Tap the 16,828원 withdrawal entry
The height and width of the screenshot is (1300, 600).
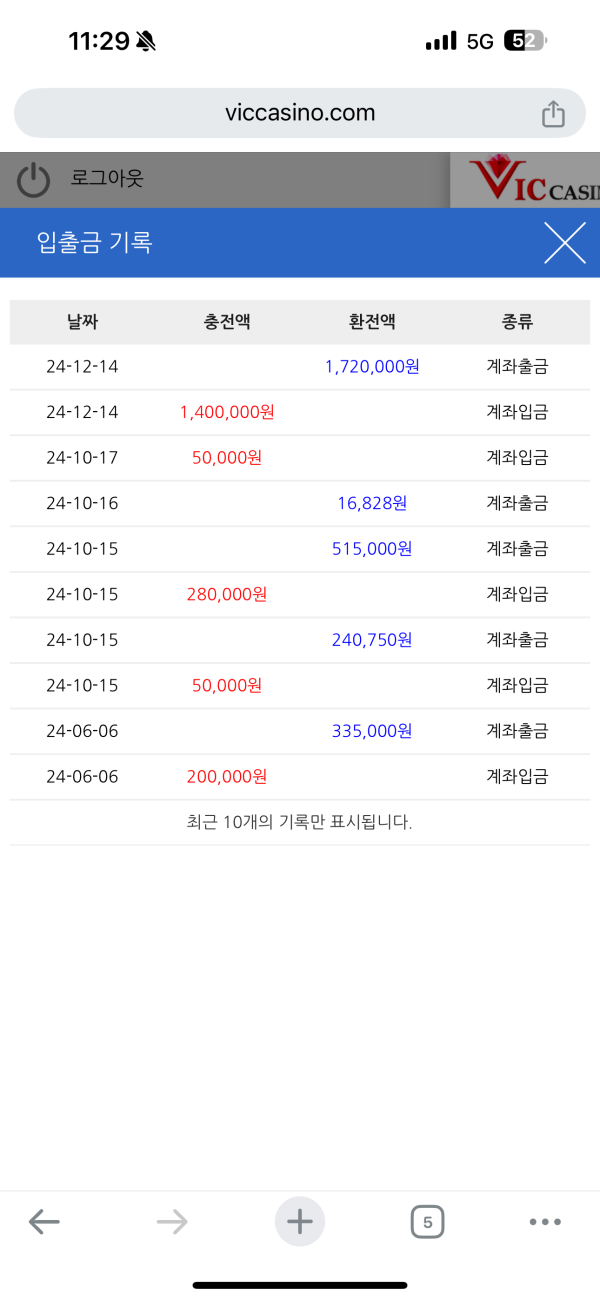[x=372, y=503]
